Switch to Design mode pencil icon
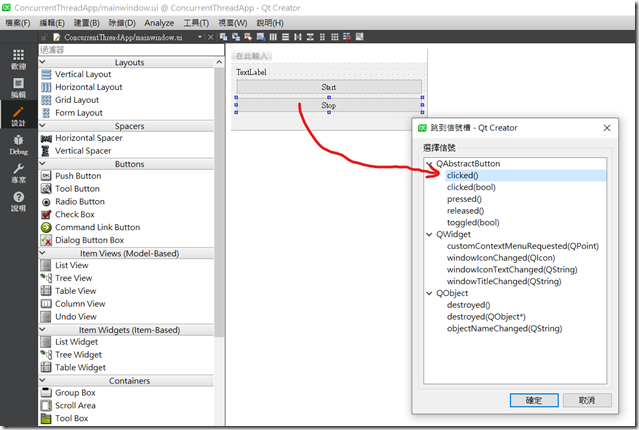Viewport: 639px width, 430px height. pos(18,117)
